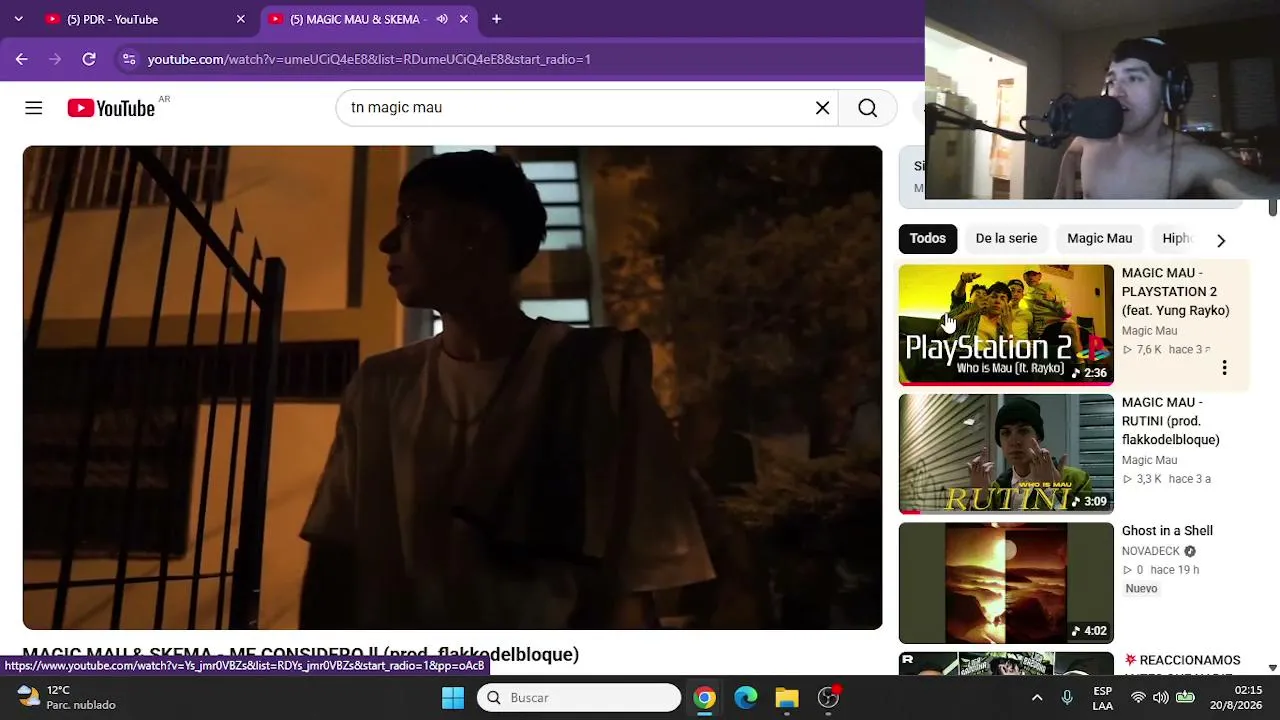The image size is (1280, 720).
Task: Click the taskbar Buscar search box
Action: (579, 697)
